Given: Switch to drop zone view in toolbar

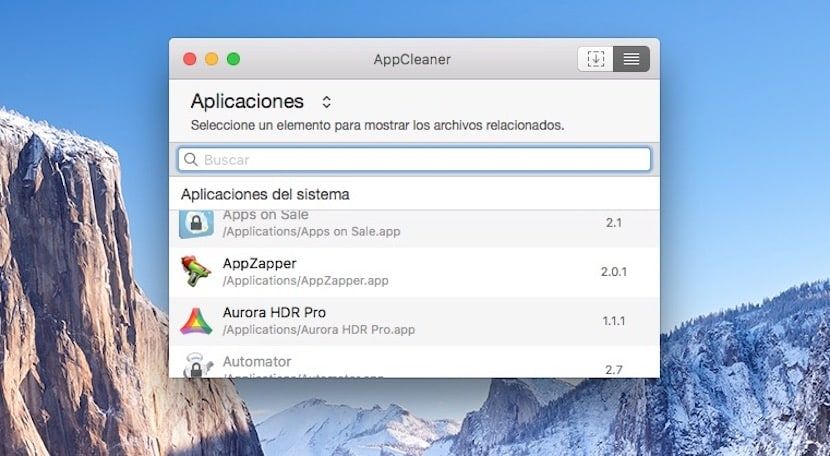Looking at the screenshot, I should point(596,59).
